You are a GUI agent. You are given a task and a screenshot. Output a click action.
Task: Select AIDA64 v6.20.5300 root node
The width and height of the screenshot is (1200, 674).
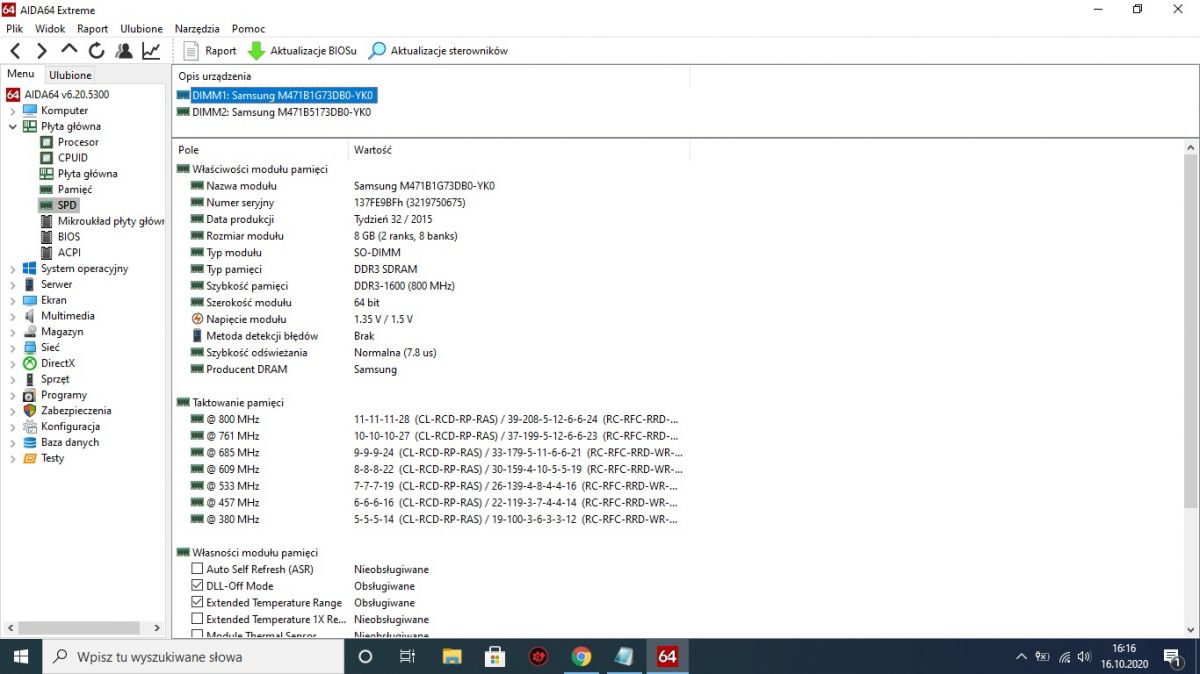[x=57, y=94]
